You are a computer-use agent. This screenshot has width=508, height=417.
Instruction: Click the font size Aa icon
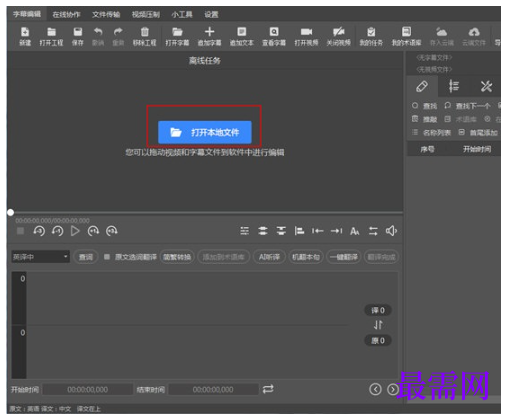pos(355,231)
